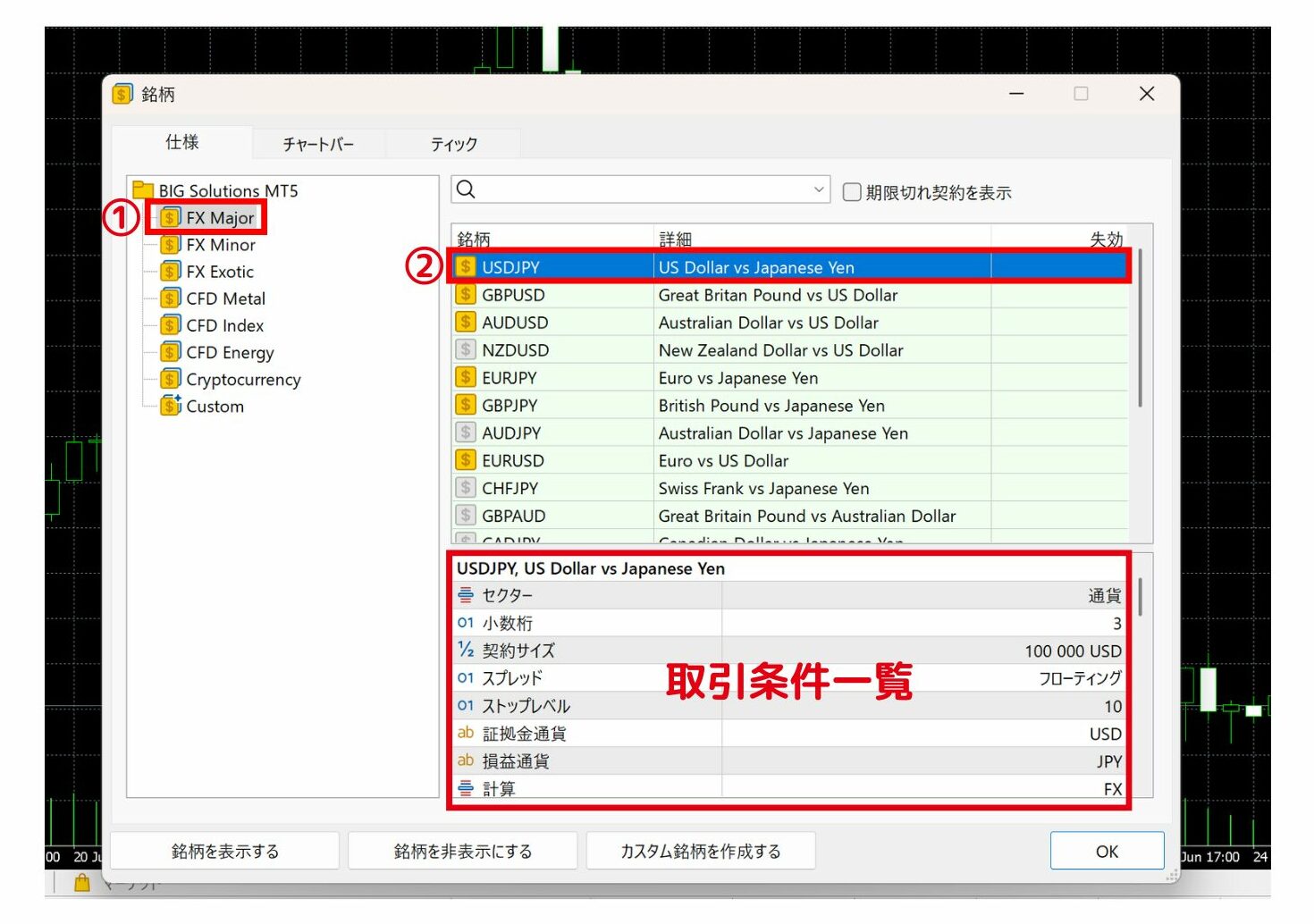Click 銘柄を非表示にする button

(x=462, y=851)
